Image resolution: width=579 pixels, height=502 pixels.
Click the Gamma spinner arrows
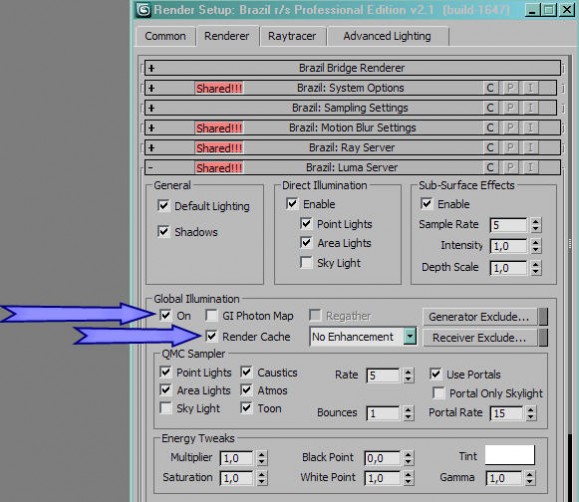[530, 478]
